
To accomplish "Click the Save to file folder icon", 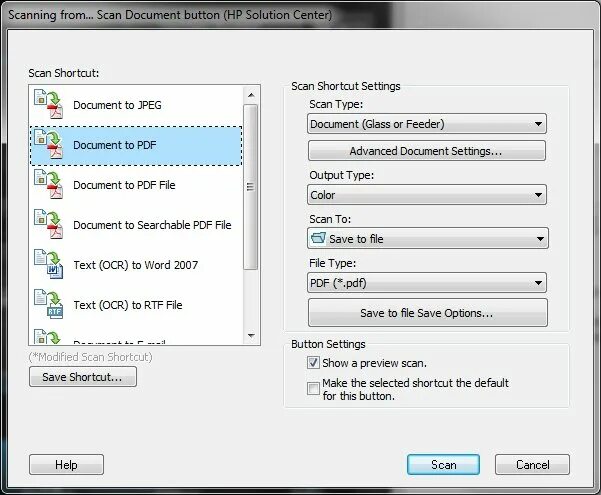I will (x=319, y=238).
